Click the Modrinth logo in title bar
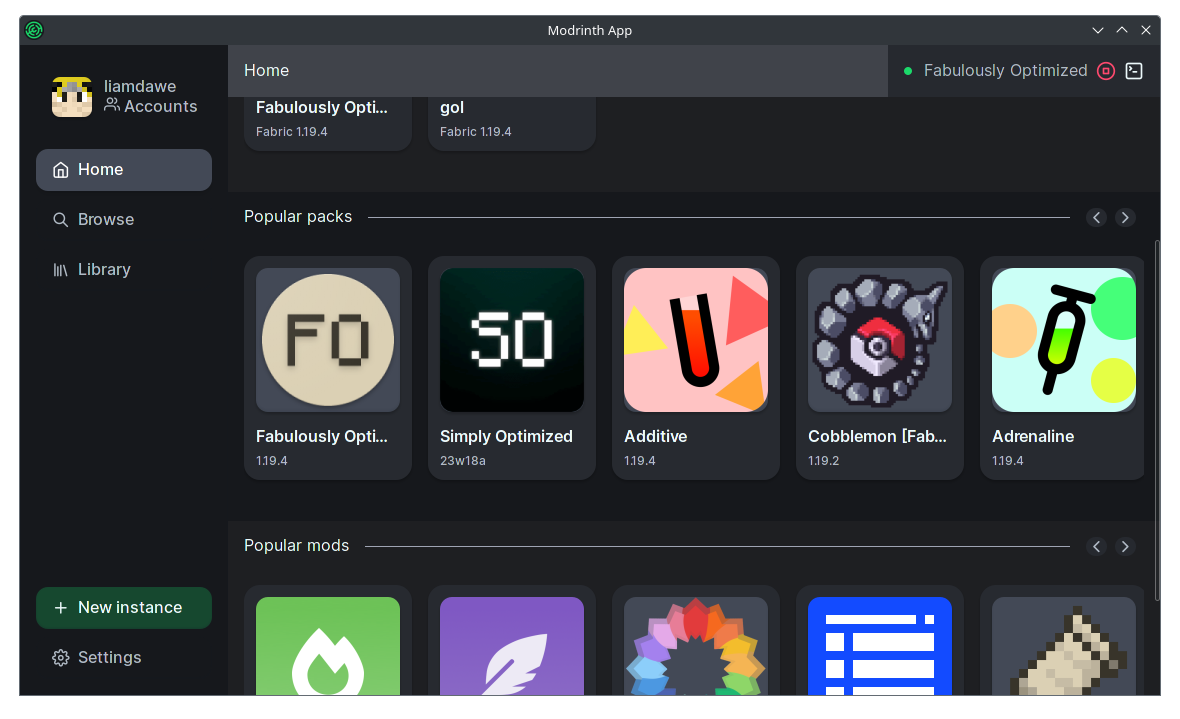Viewport: 1180px width, 719px height. point(34,30)
